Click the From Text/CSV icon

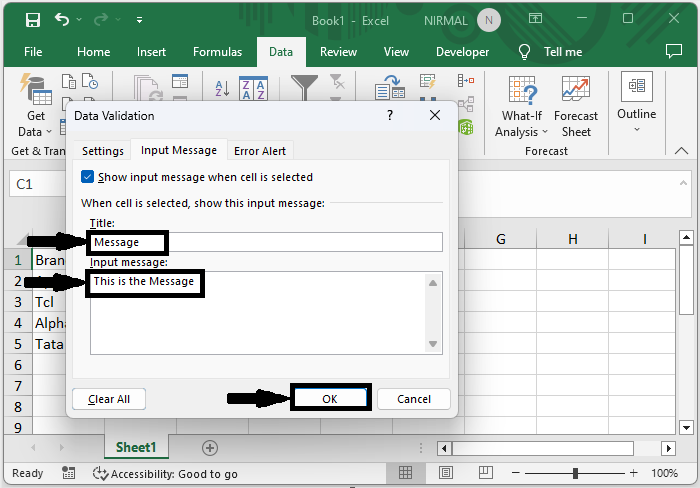(x=68, y=81)
